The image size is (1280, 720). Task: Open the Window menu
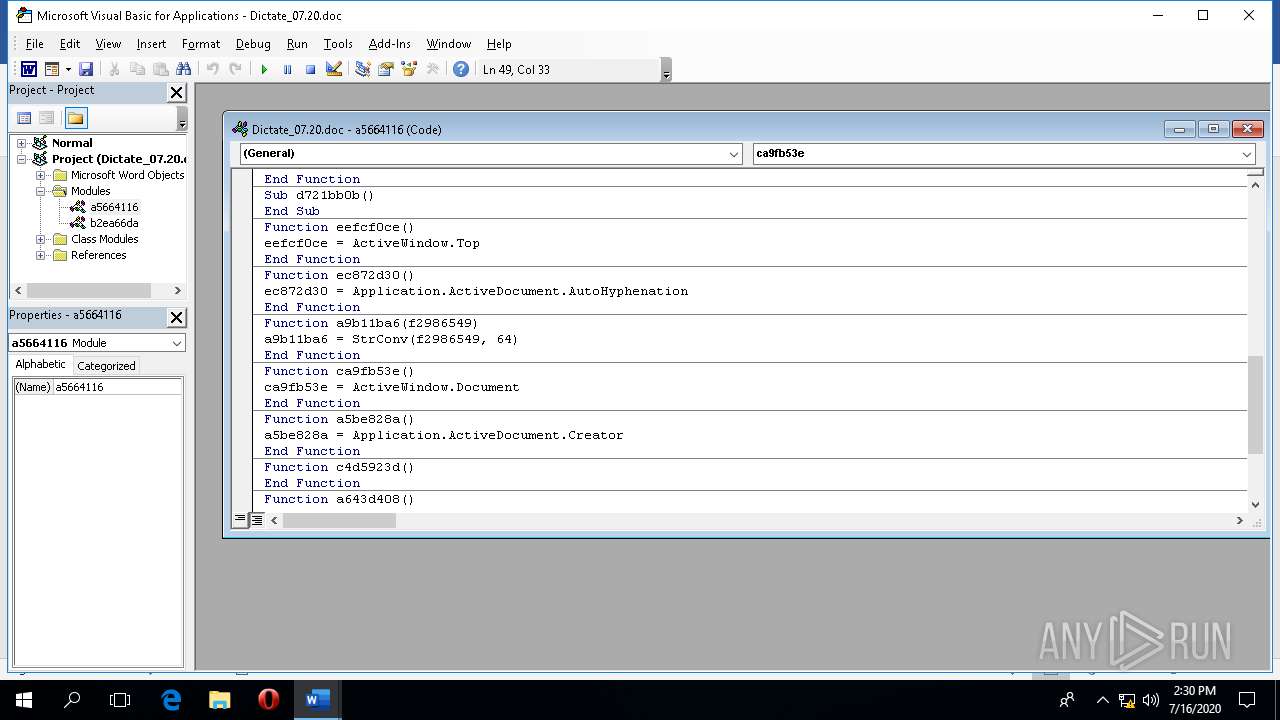[449, 44]
